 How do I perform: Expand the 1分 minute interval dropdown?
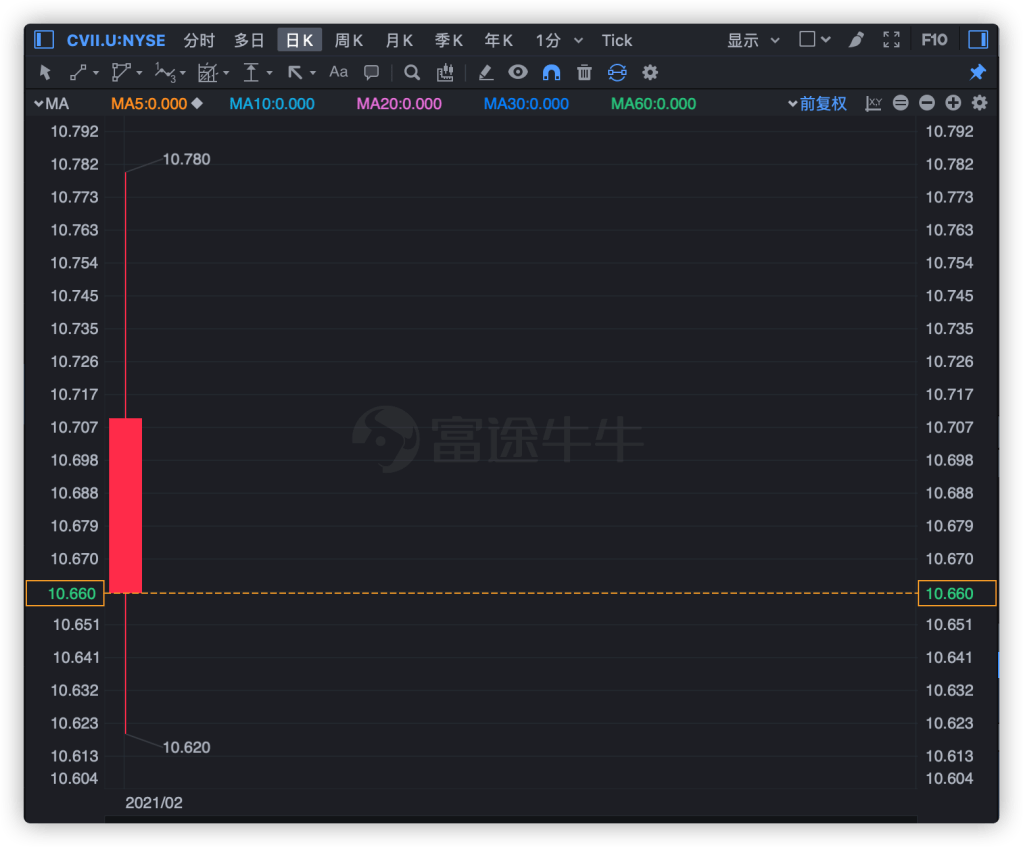(559, 40)
